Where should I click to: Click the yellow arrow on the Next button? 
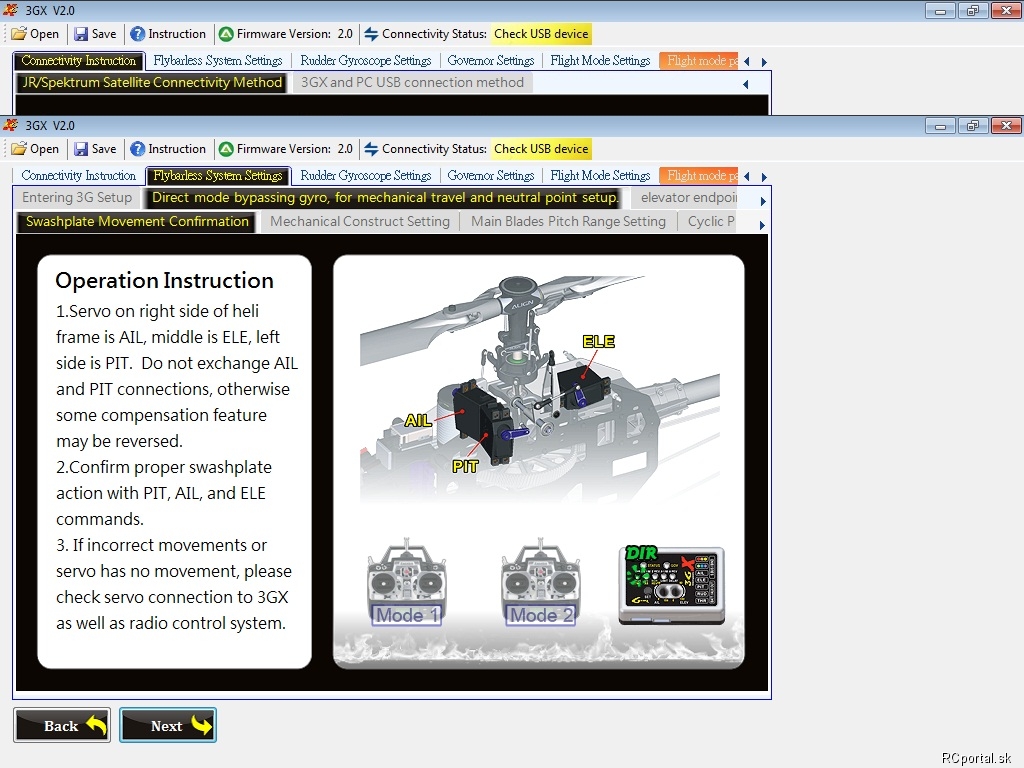(202, 725)
